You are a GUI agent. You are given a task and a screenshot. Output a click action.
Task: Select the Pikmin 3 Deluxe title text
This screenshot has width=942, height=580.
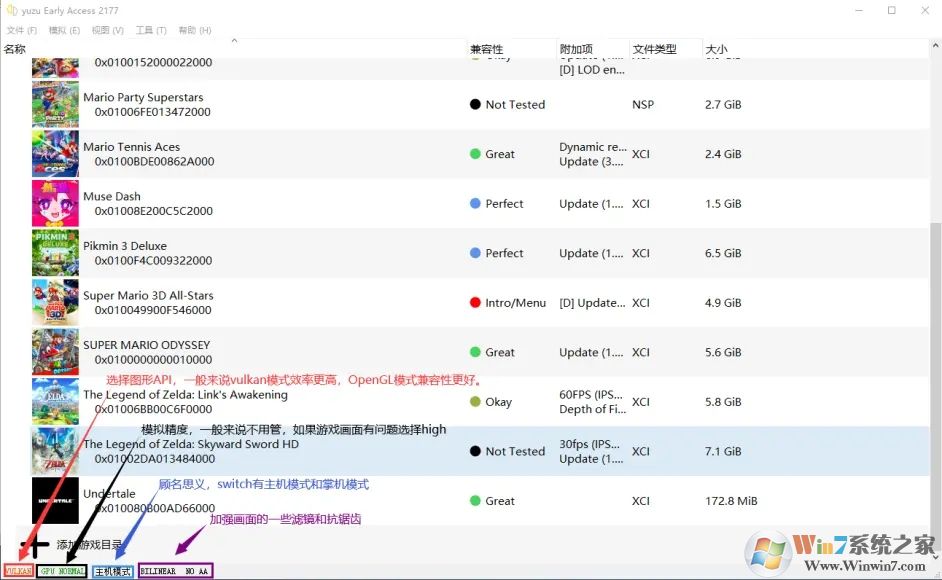[x=125, y=246]
